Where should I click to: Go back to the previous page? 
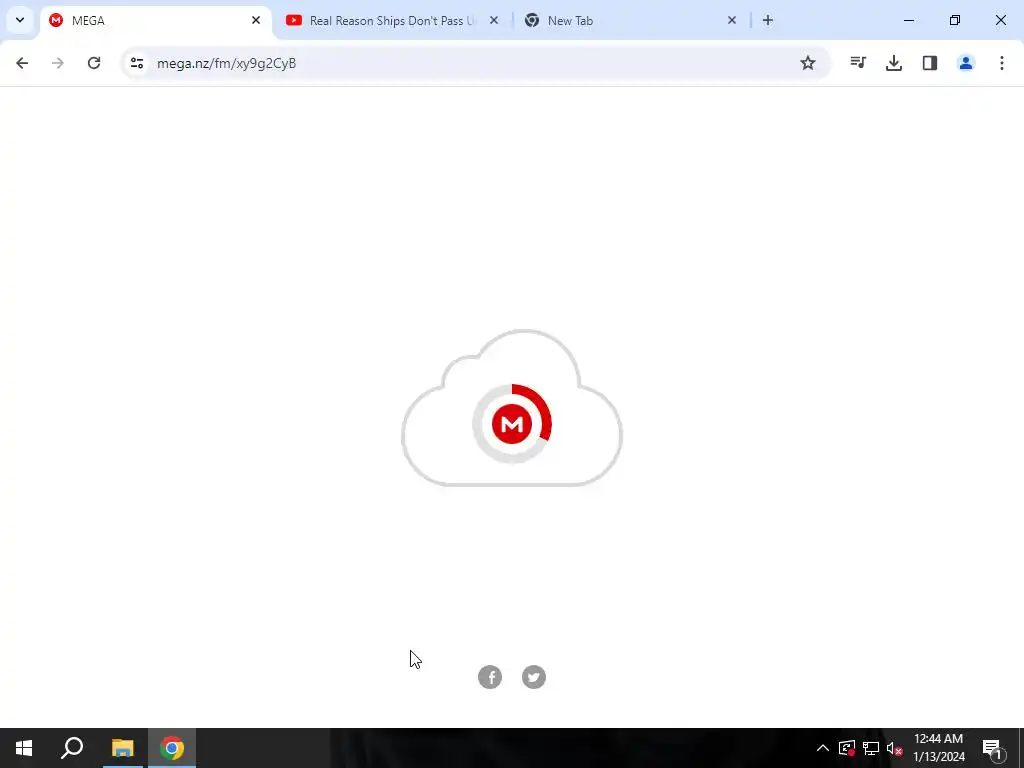[x=22, y=63]
